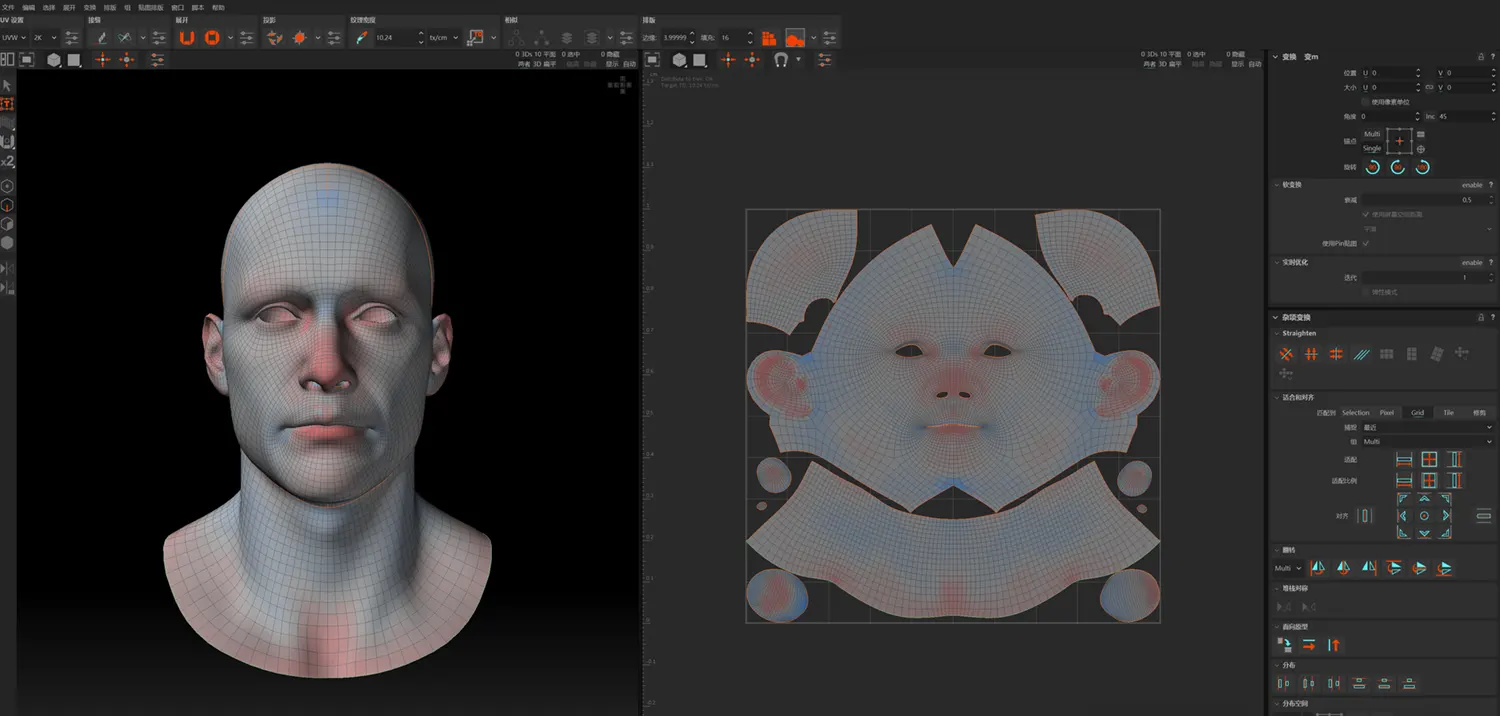Click the align-top arrow icon
Screen dimensions: 1500x716
pyautogui.click(x=1424, y=499)
